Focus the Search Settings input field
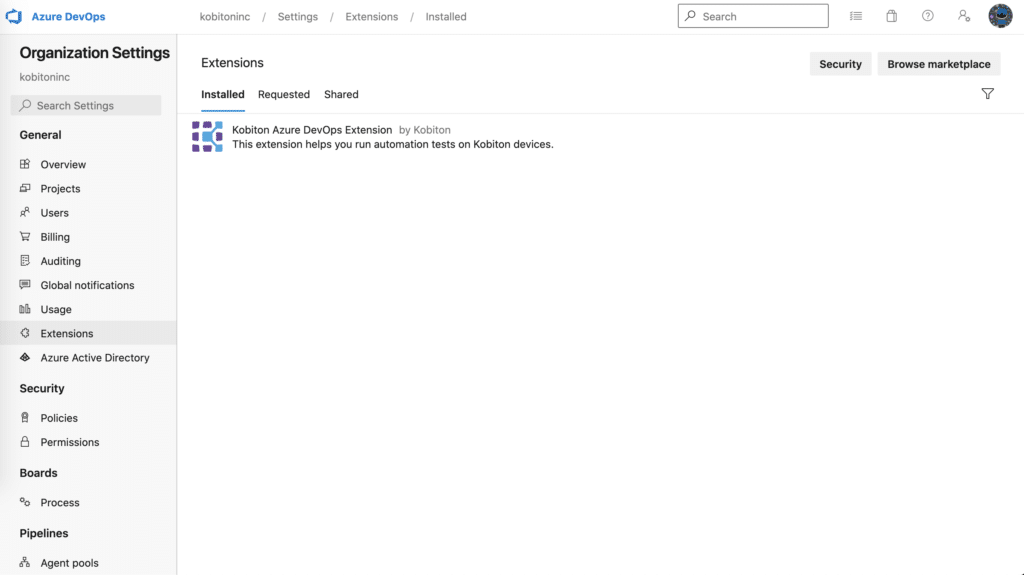 86,105
